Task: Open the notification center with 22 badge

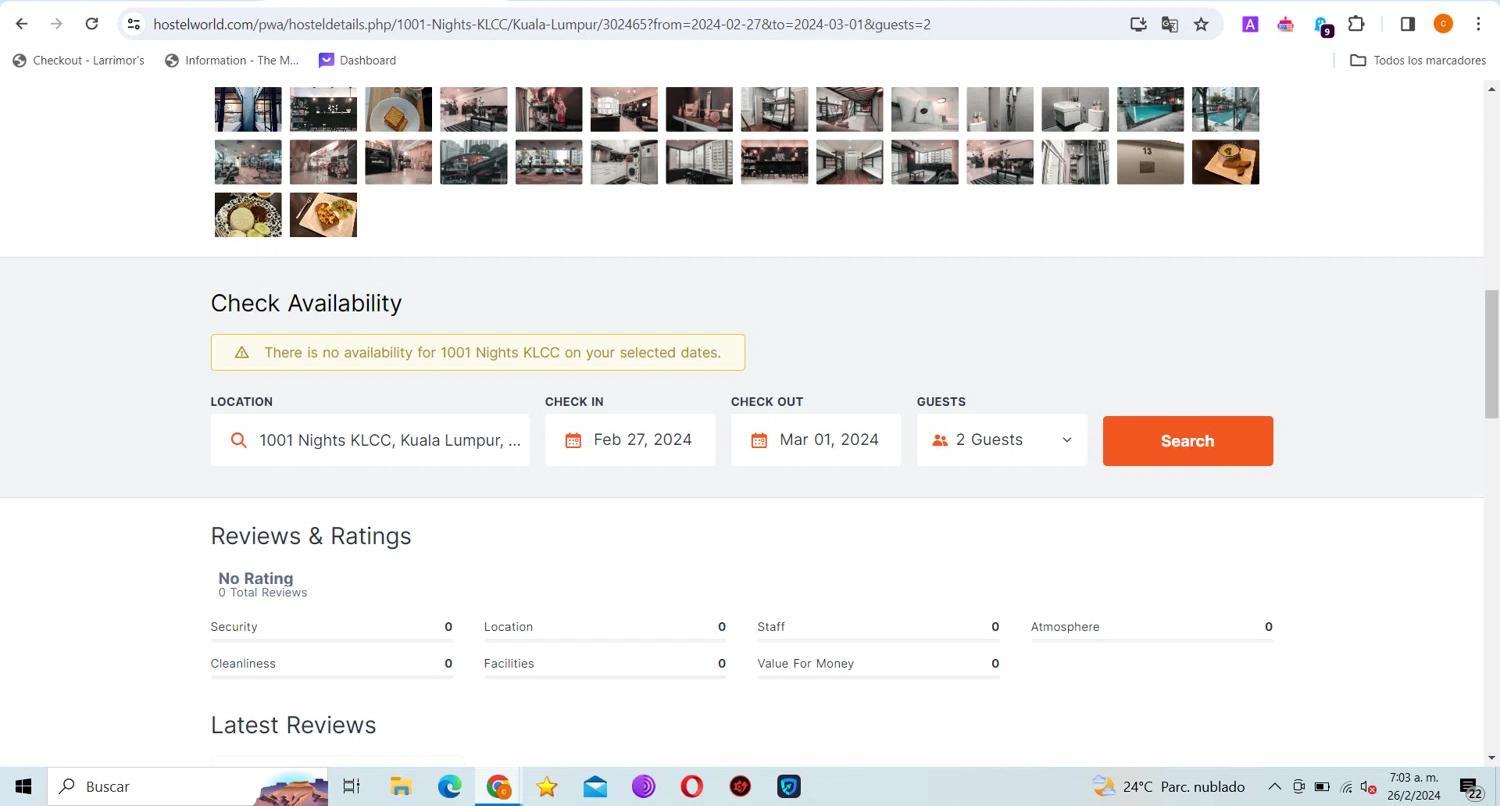Action: coord(1470,788)
